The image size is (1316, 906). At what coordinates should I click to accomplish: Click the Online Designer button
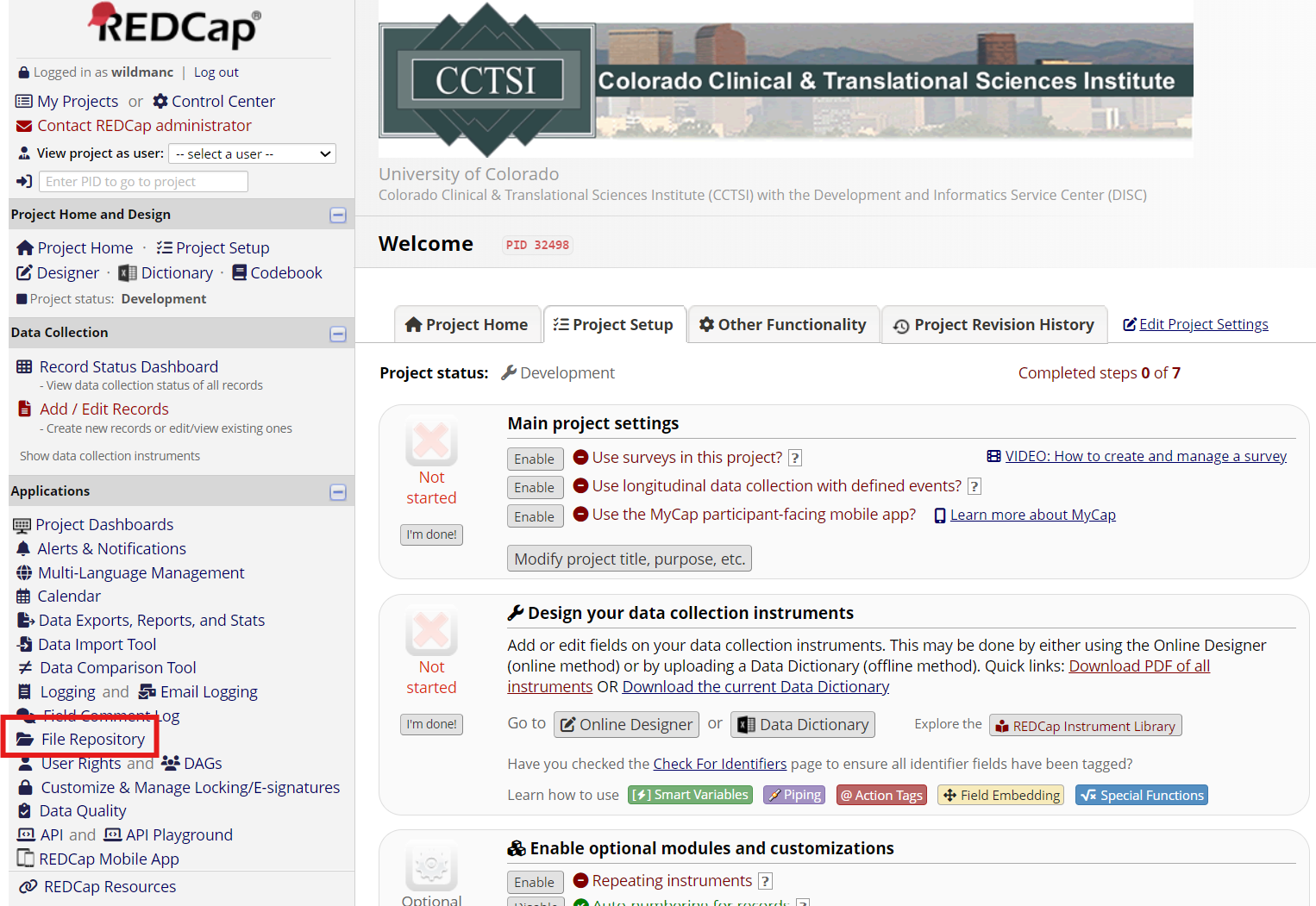[x=626, y=725]
